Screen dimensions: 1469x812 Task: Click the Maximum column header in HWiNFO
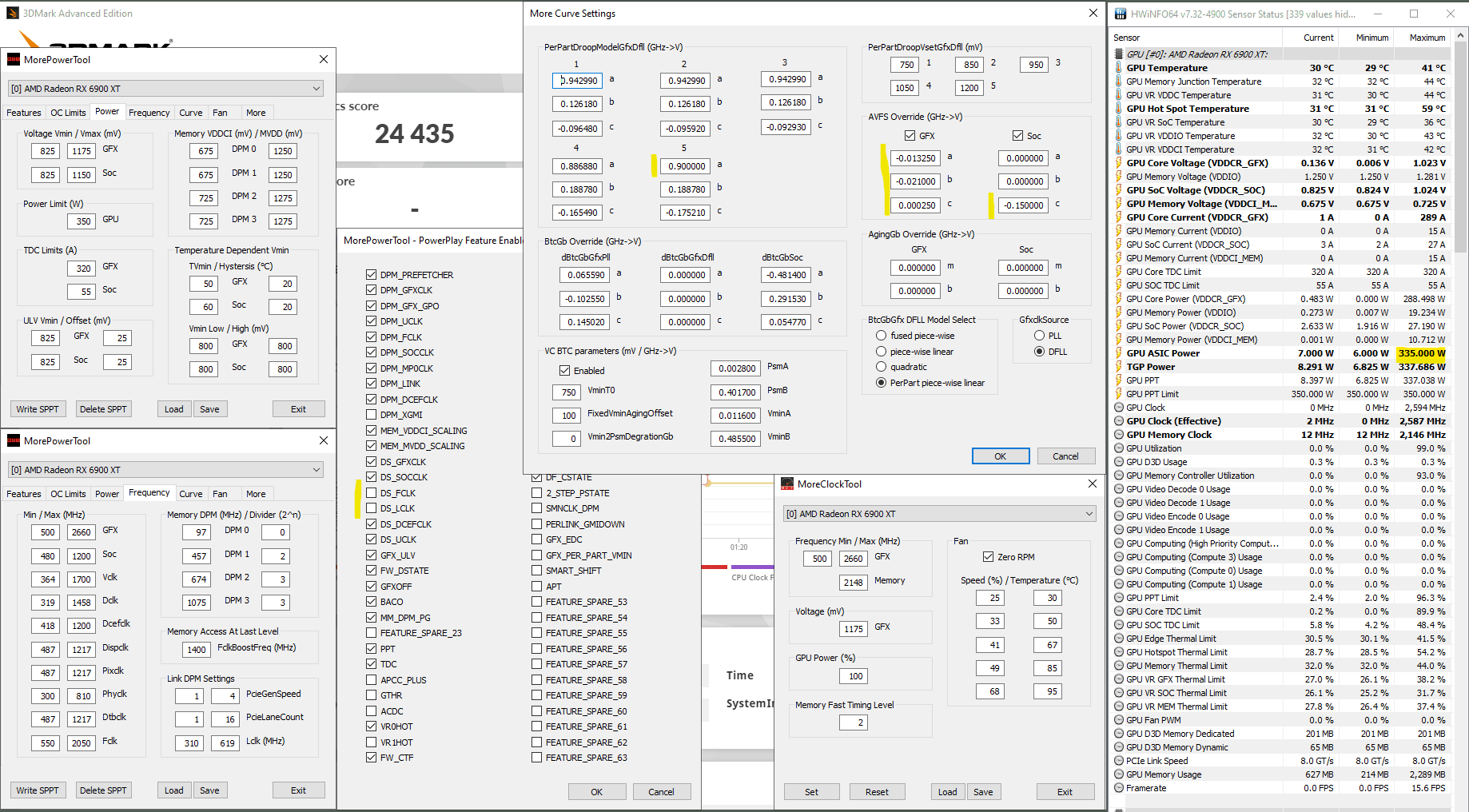(1422, 38)
